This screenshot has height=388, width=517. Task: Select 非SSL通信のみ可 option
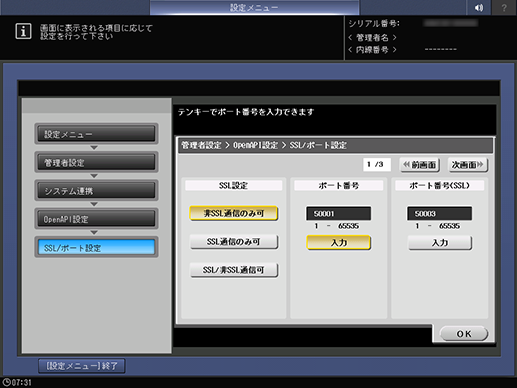(234, 213)
